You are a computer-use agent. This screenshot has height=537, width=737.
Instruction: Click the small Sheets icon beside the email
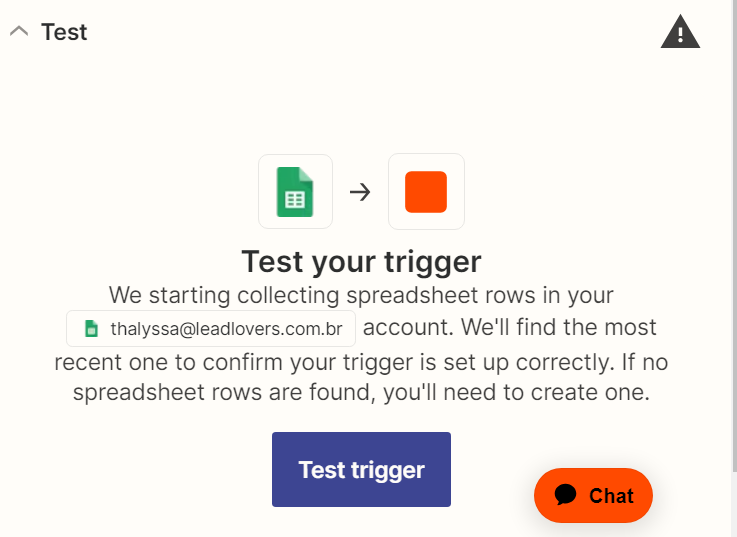[91, 328]
